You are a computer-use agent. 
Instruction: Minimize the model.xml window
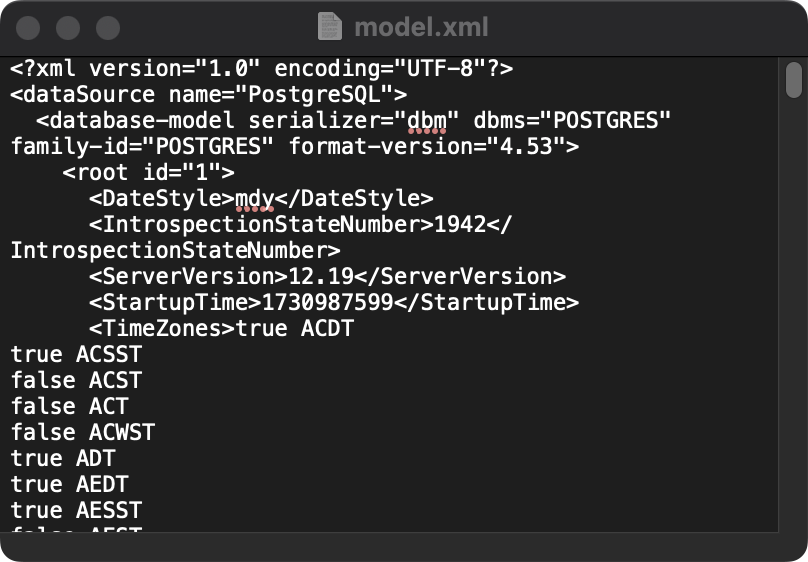point(68,27)
